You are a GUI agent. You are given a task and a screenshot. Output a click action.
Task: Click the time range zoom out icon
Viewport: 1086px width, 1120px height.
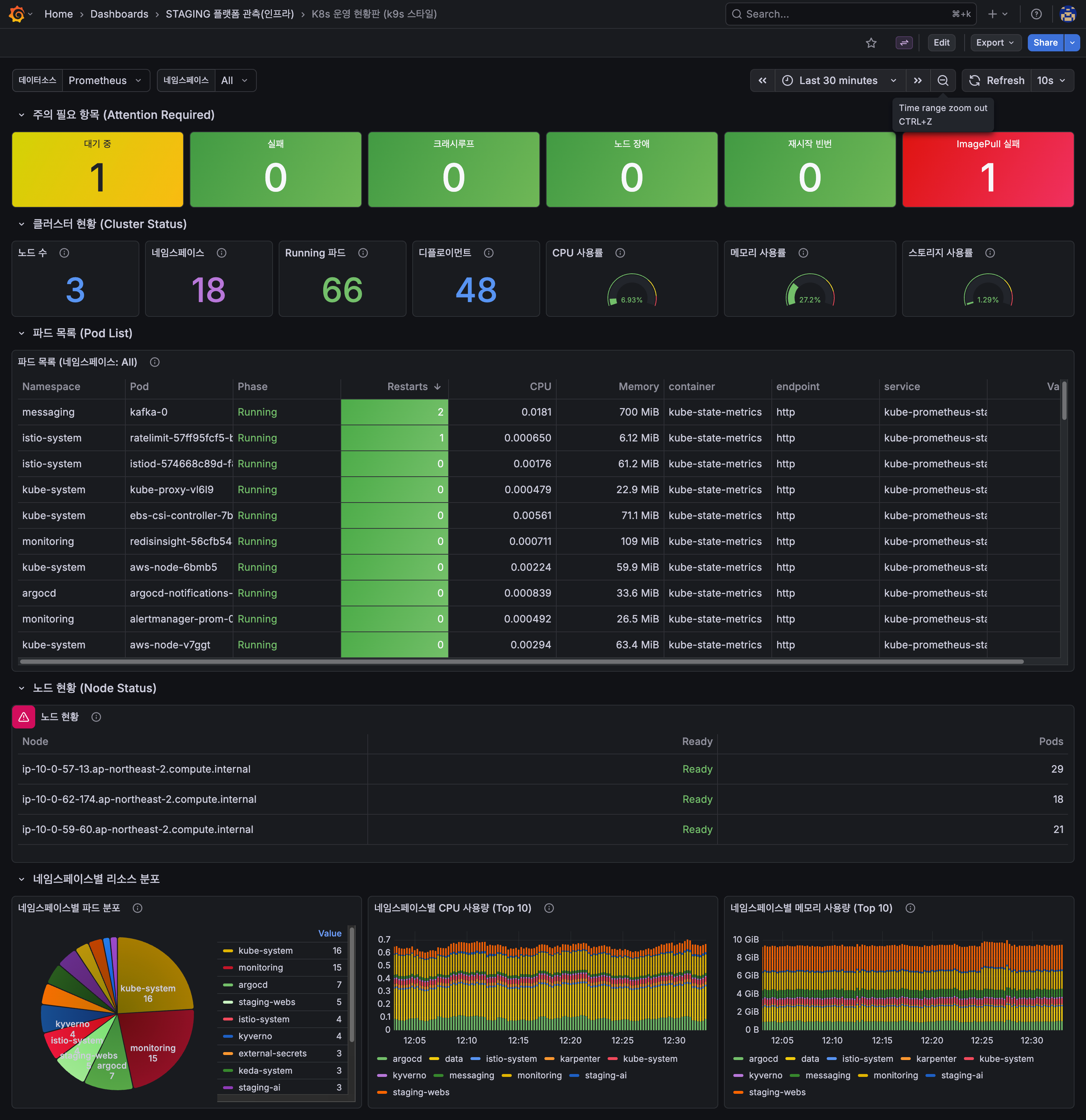943,80
